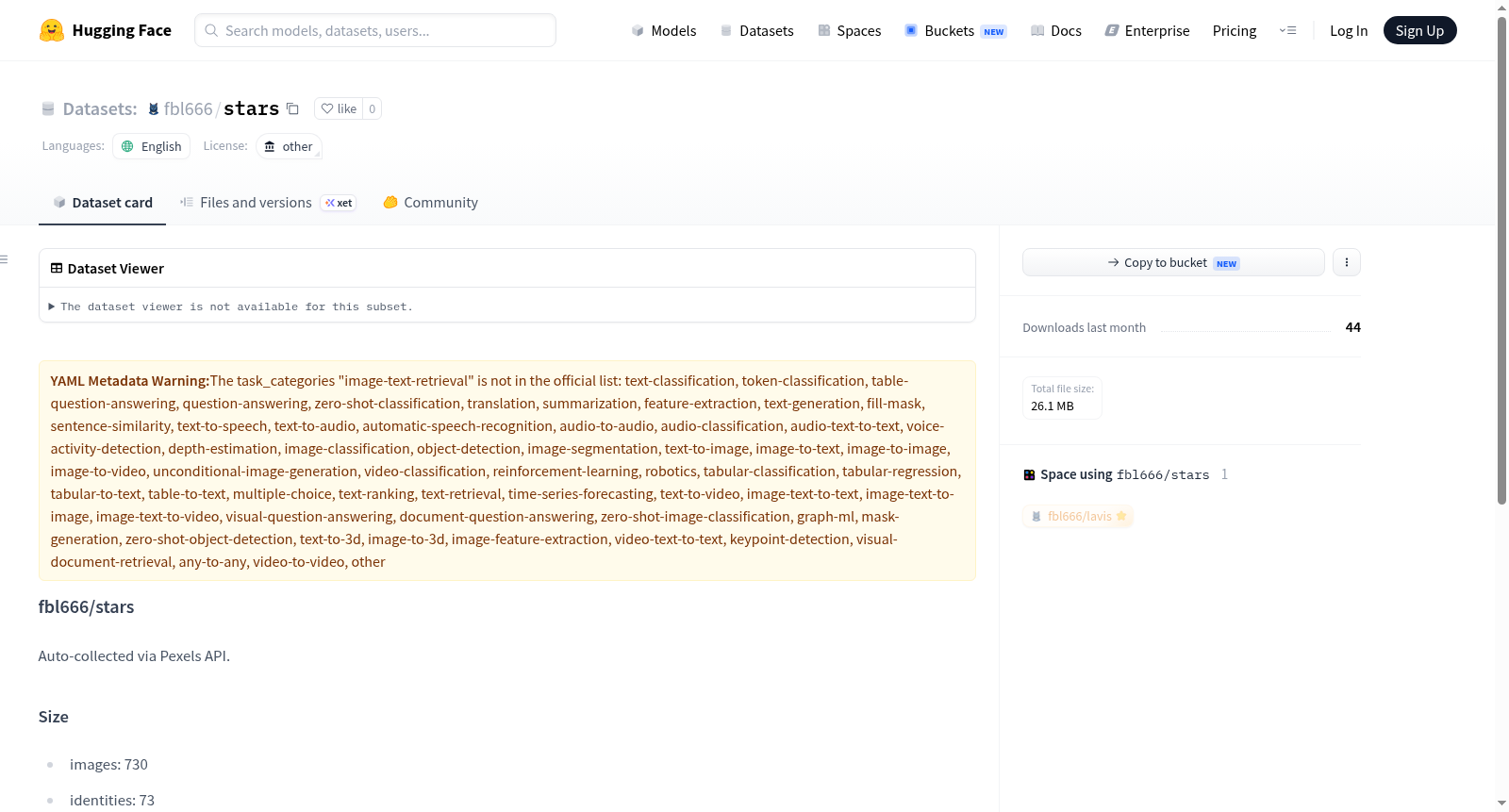Viewport: 1509px width, 812px height.
Task: Click the Copy to bucket button
Action: coord(1173,262)
